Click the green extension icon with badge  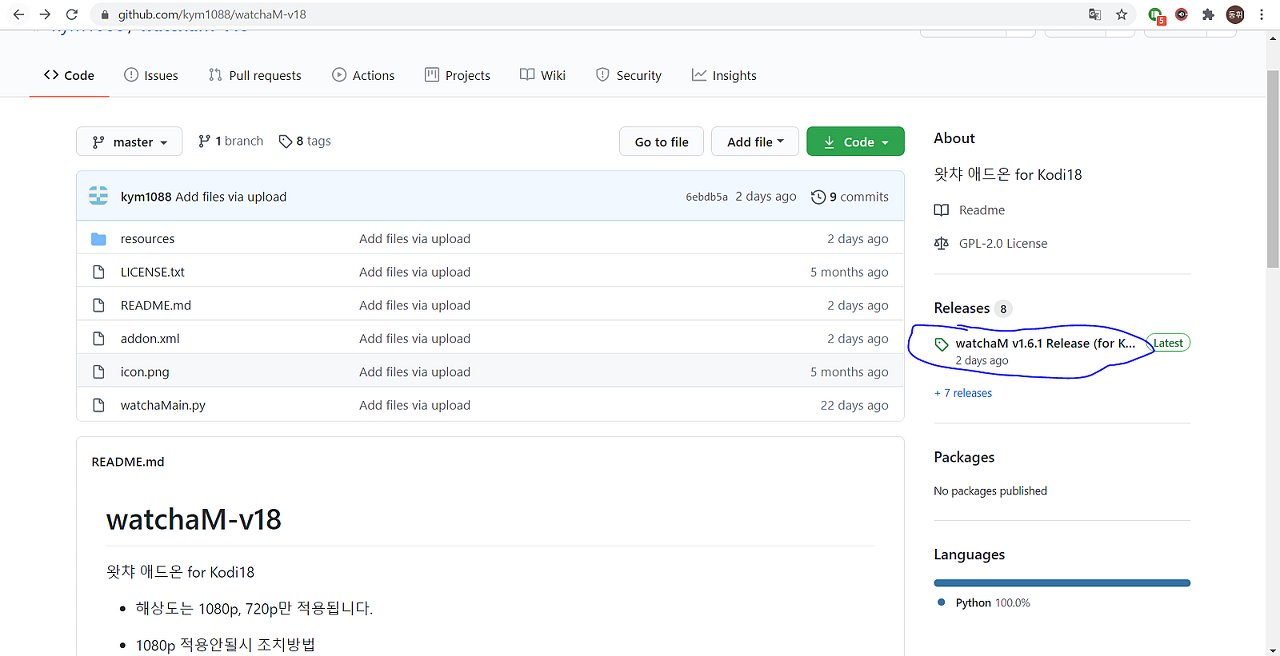pyautogui.click(x=1156, y=15)
